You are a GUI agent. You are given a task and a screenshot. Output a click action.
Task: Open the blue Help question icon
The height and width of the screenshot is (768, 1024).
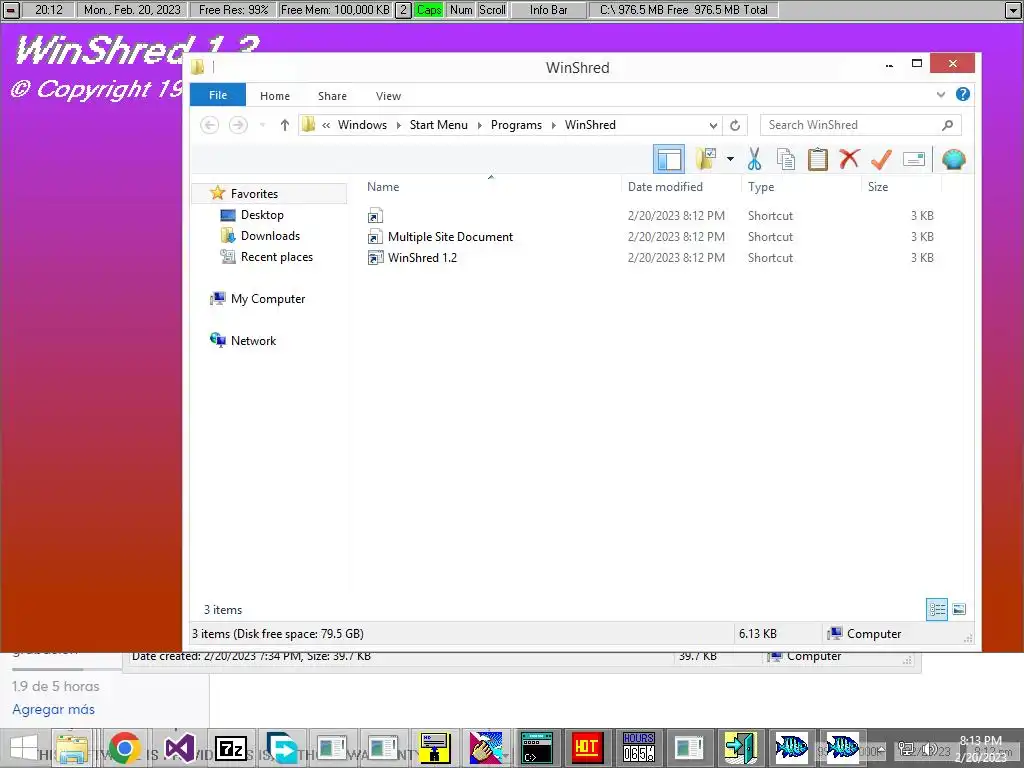[x=963, y=95]
